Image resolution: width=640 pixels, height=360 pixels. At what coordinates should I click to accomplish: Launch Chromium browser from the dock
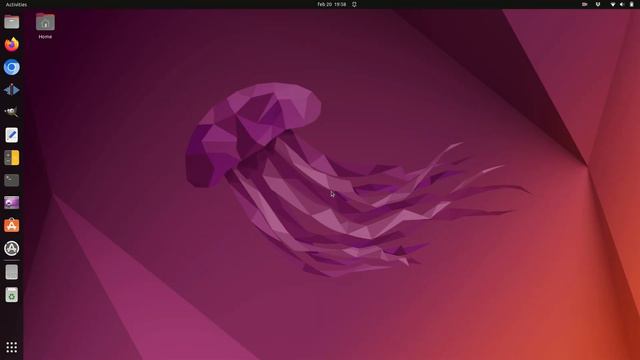(11, 67)
